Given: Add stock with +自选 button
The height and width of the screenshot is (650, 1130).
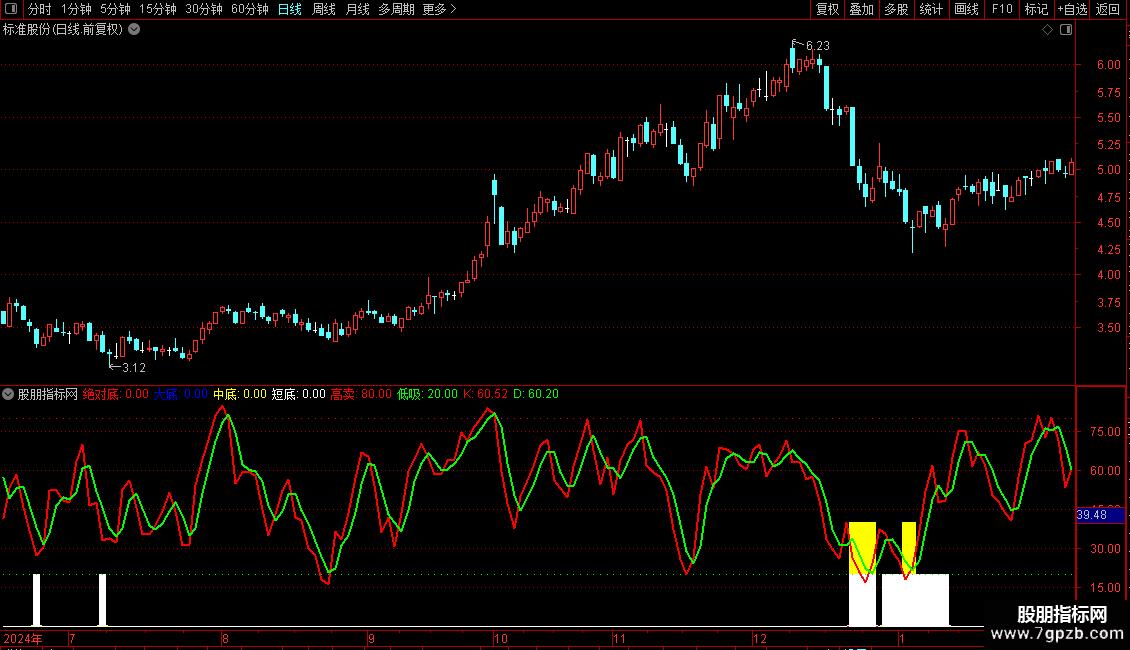Looking at the screenshot, I should [x=1072, y=9].
